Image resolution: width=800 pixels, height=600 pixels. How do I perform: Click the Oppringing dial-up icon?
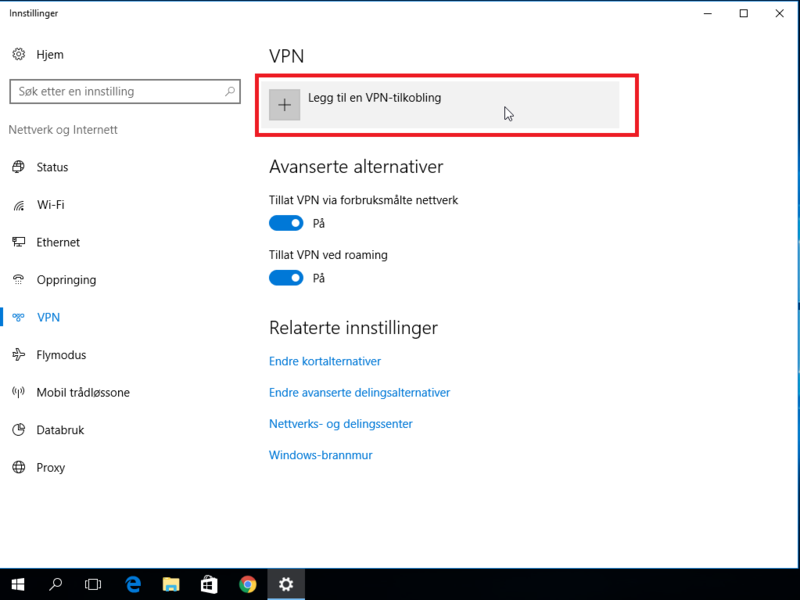[x=18, y=280]
